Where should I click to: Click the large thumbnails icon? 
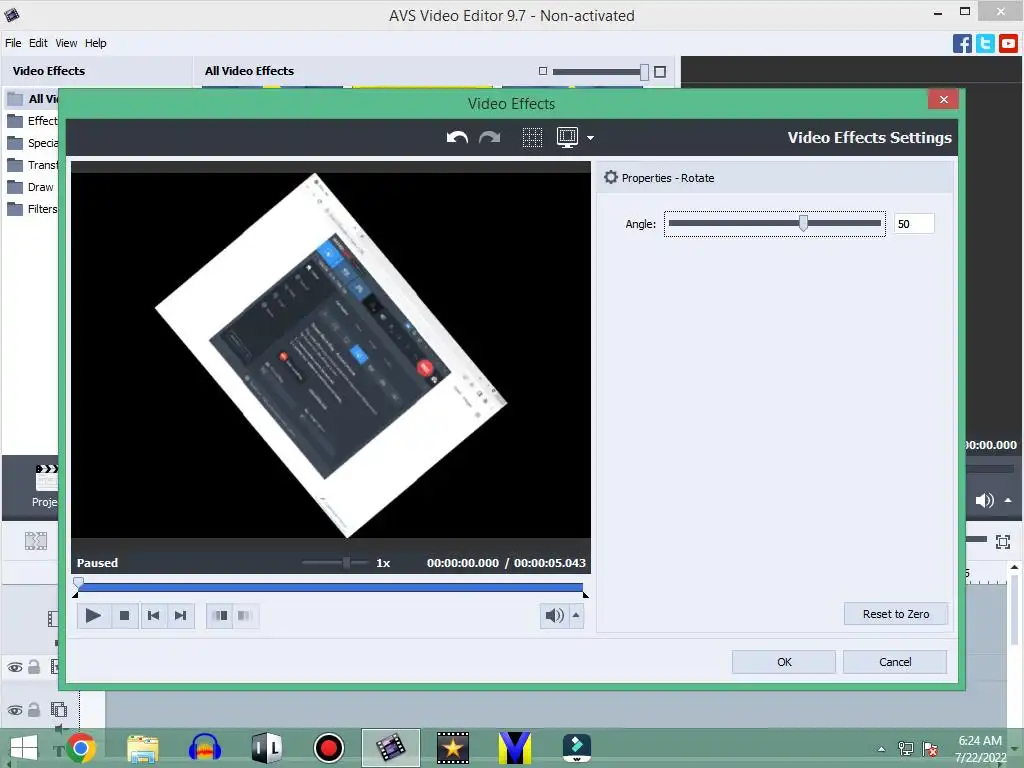660,71
